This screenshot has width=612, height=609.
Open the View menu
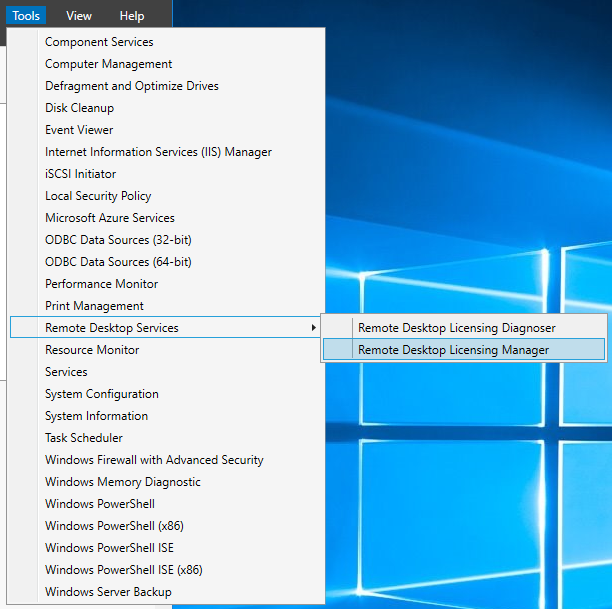click(79, 16)
